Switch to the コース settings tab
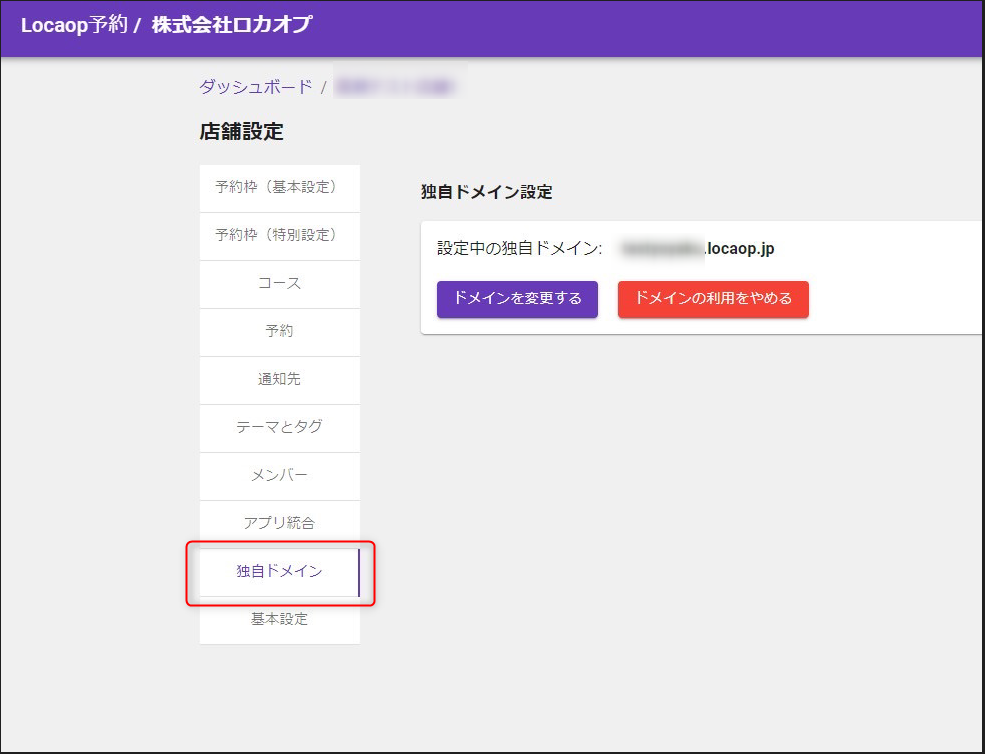985x754 pixels. (280, 284)
